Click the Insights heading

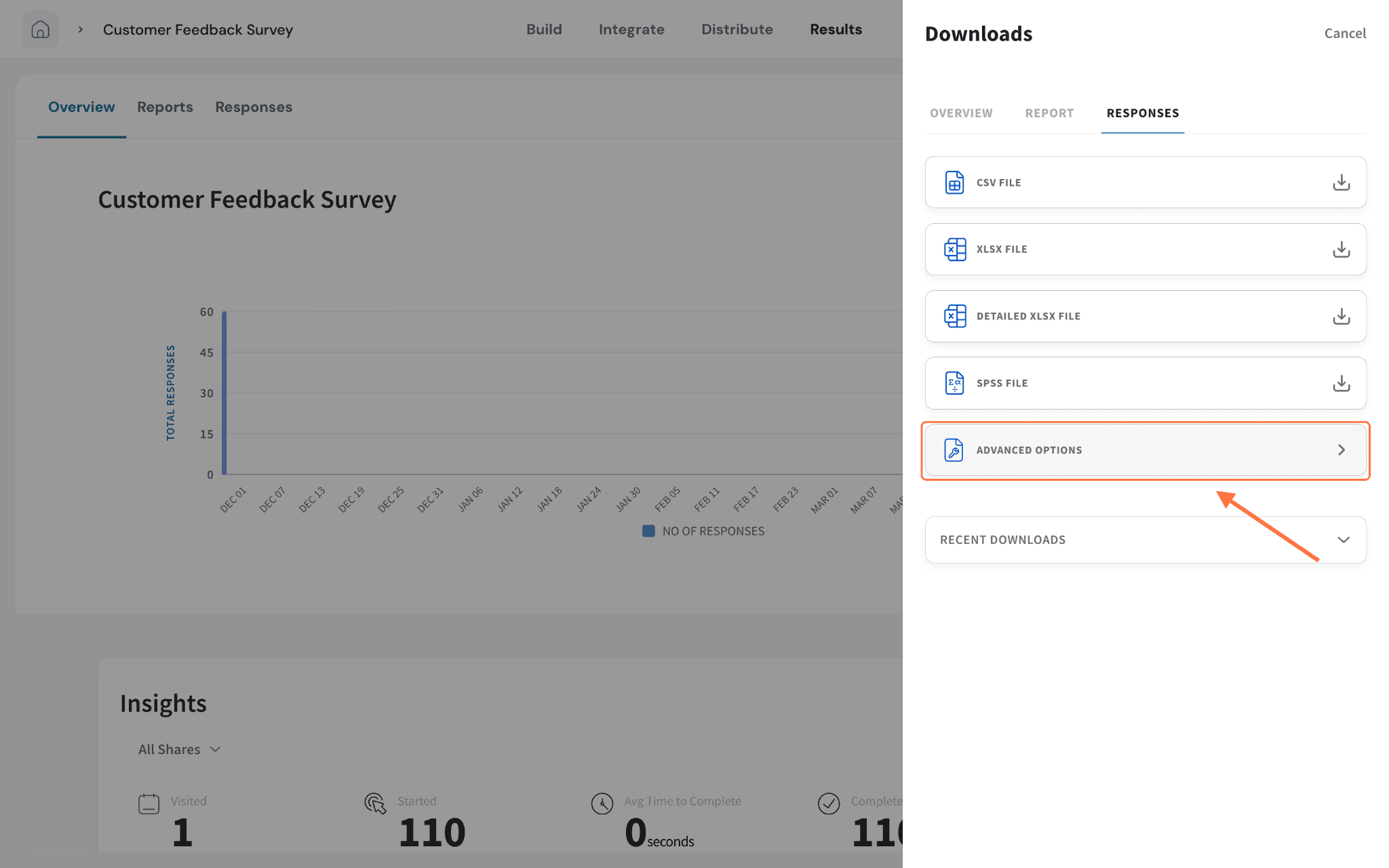pos(163,704)
